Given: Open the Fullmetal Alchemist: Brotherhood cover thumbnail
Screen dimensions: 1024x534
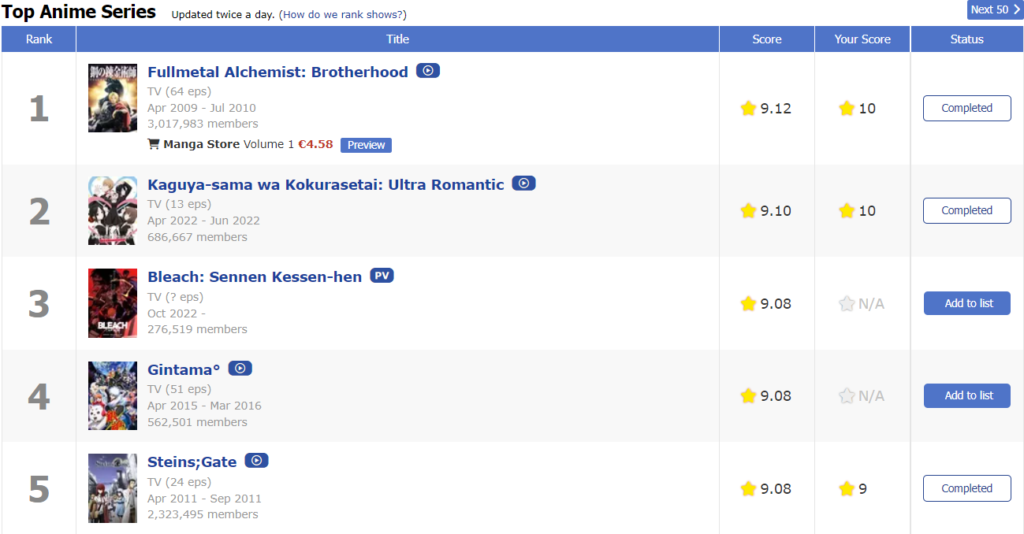Looking at the screenshot, I should 113,98.
